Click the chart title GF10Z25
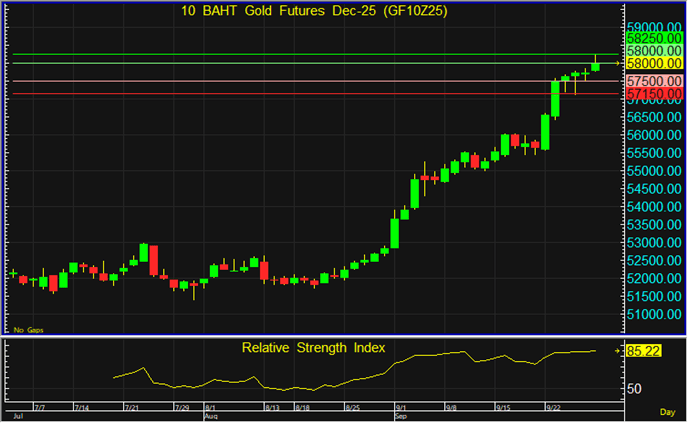 tap(314, 11)
